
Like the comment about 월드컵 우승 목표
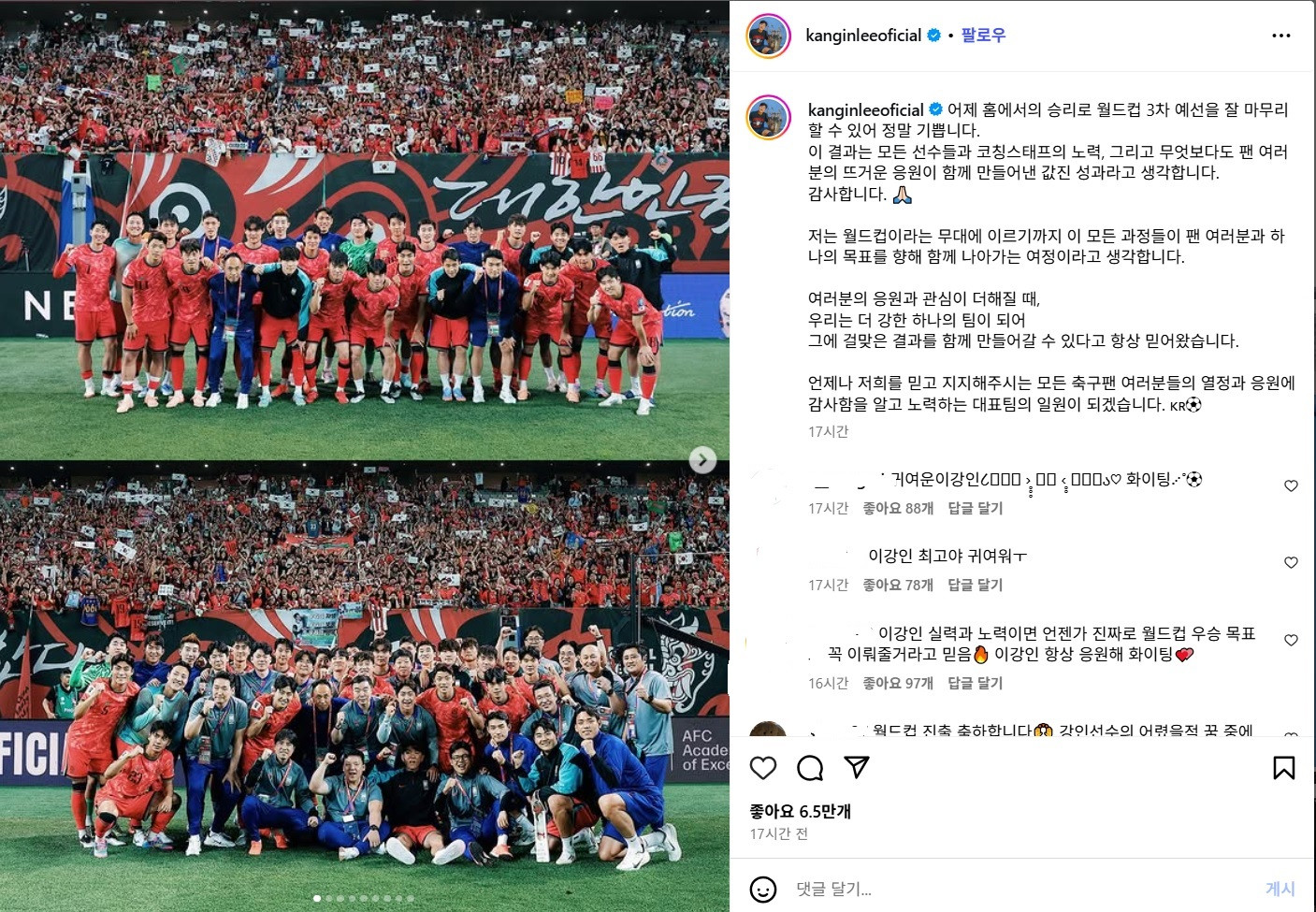coord(1291,640)
